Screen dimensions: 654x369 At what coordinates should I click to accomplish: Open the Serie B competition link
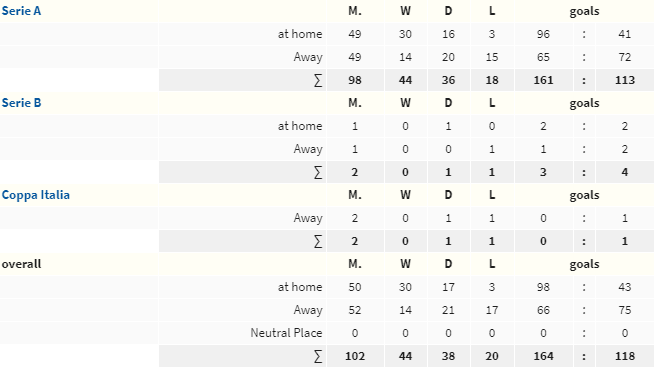coord(21,103)
